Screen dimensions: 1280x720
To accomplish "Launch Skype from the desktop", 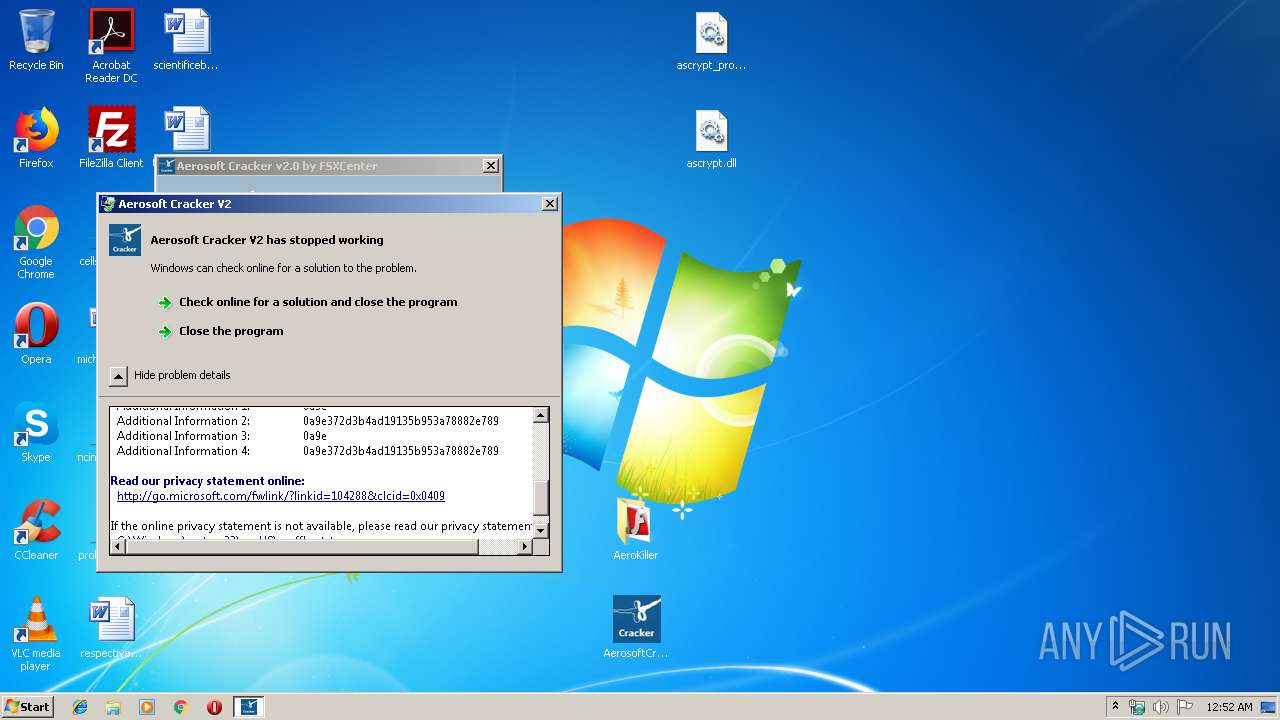I will click(36, 432).
